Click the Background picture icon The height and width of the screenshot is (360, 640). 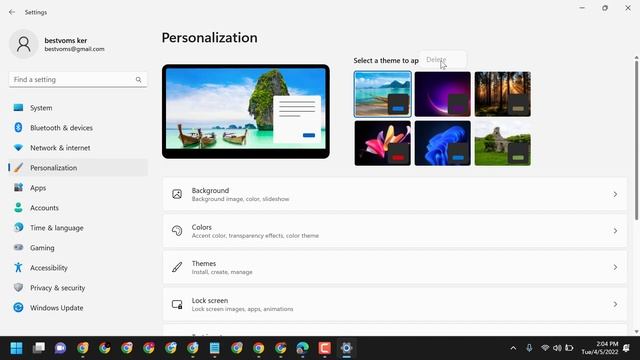click(x=177, y=194)
